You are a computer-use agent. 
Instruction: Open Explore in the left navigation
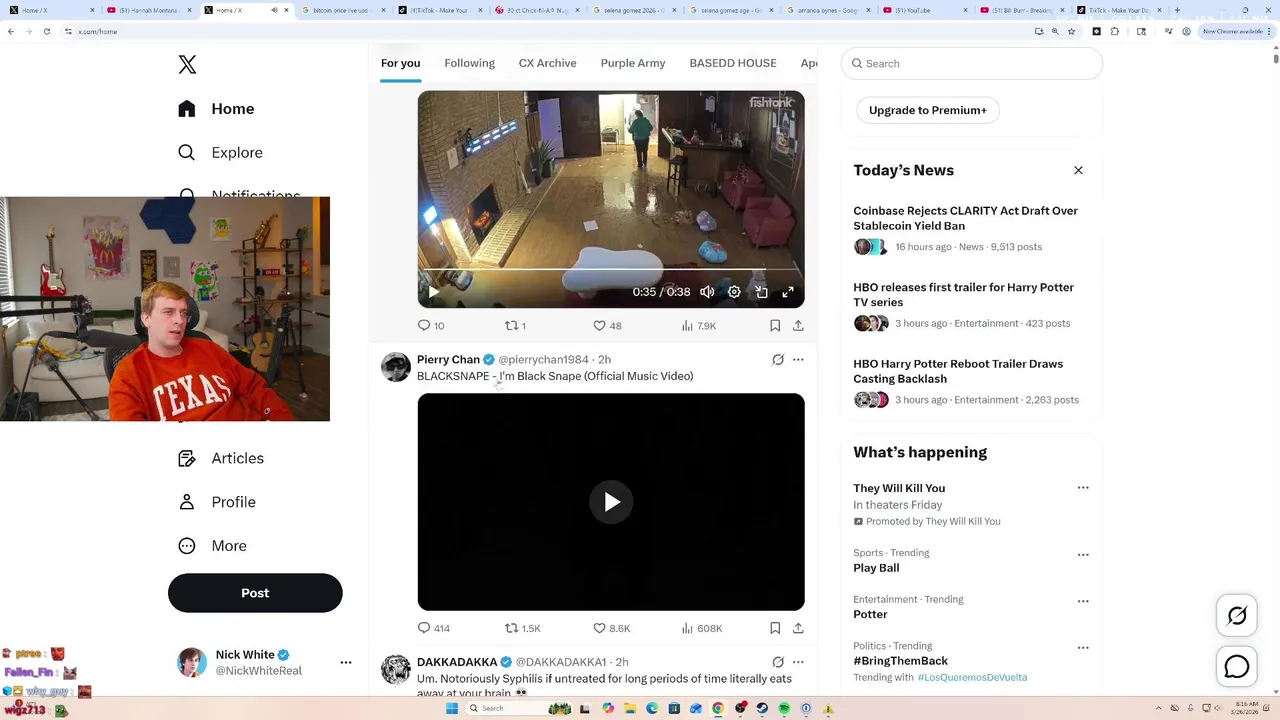pyautogui.click(x=220, y=153)
